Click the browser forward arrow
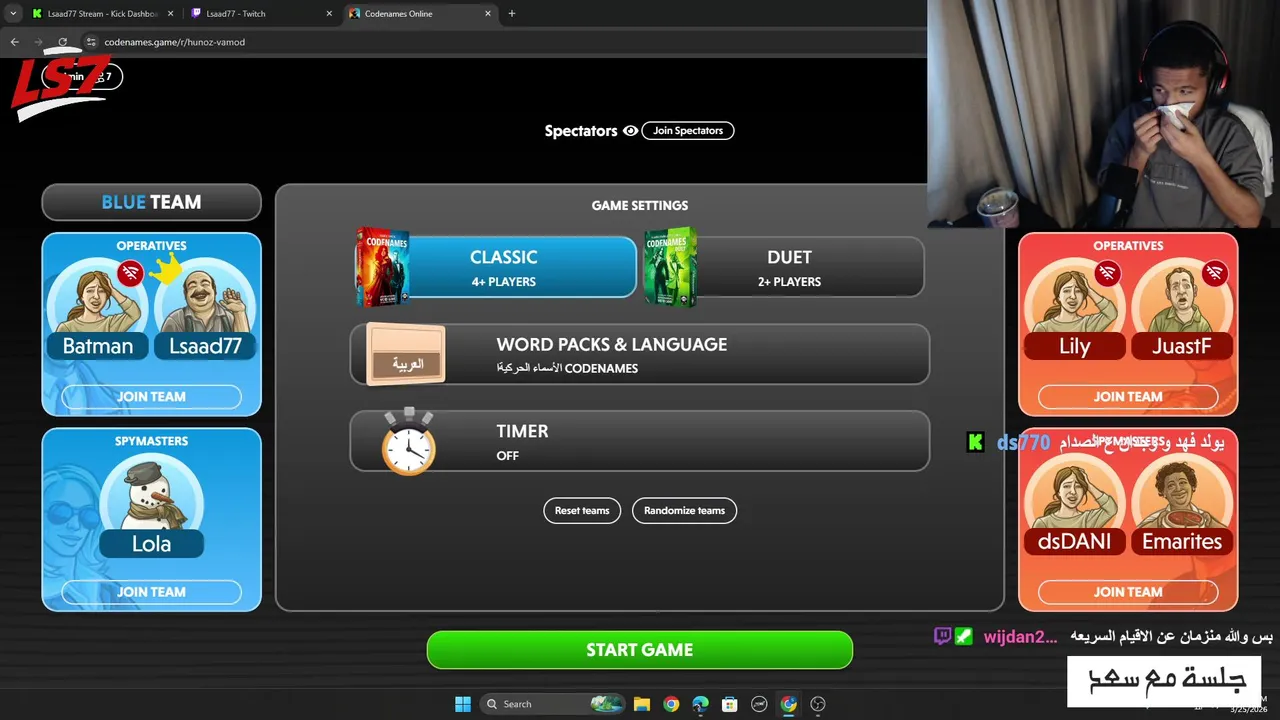This screenshot has width=1280, height=720. pyautogui.click(x=38, y=42)
